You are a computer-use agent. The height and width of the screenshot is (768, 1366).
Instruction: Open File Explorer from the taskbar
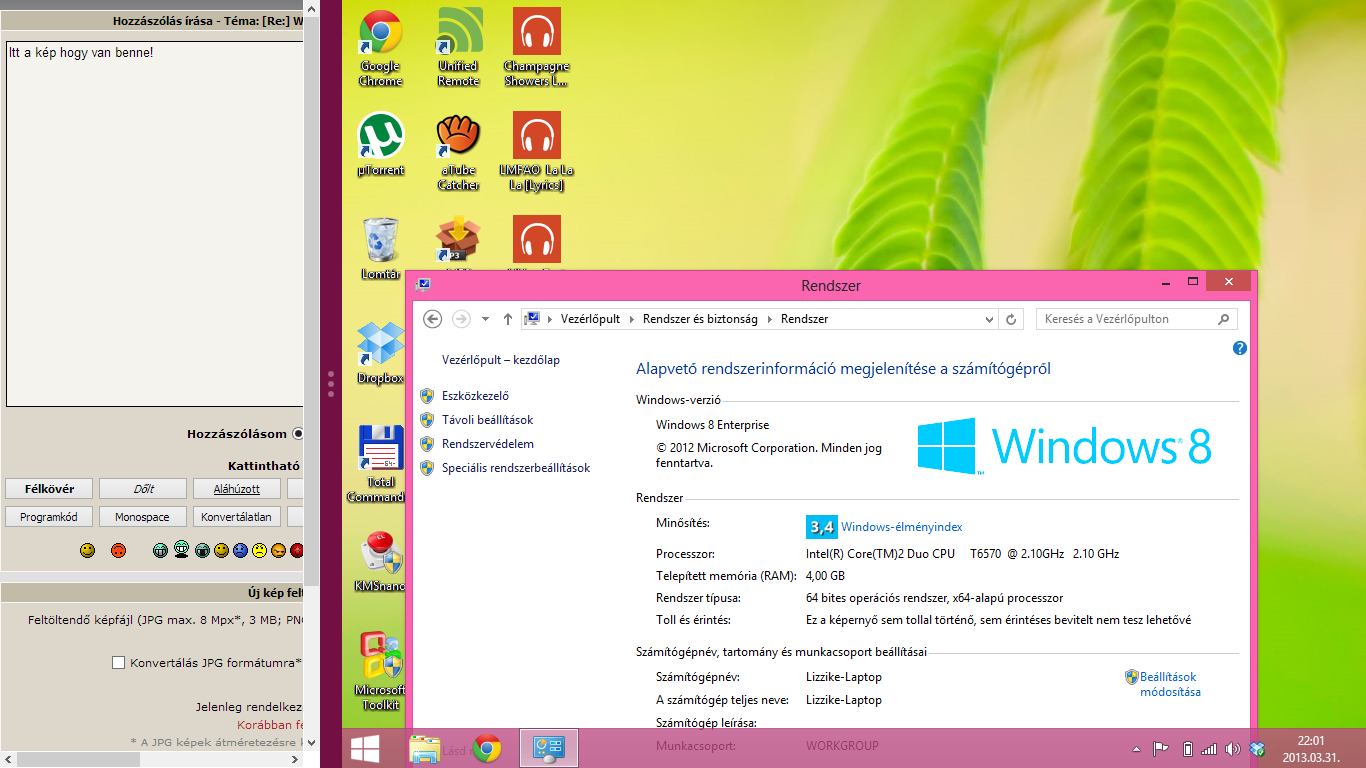425,748
